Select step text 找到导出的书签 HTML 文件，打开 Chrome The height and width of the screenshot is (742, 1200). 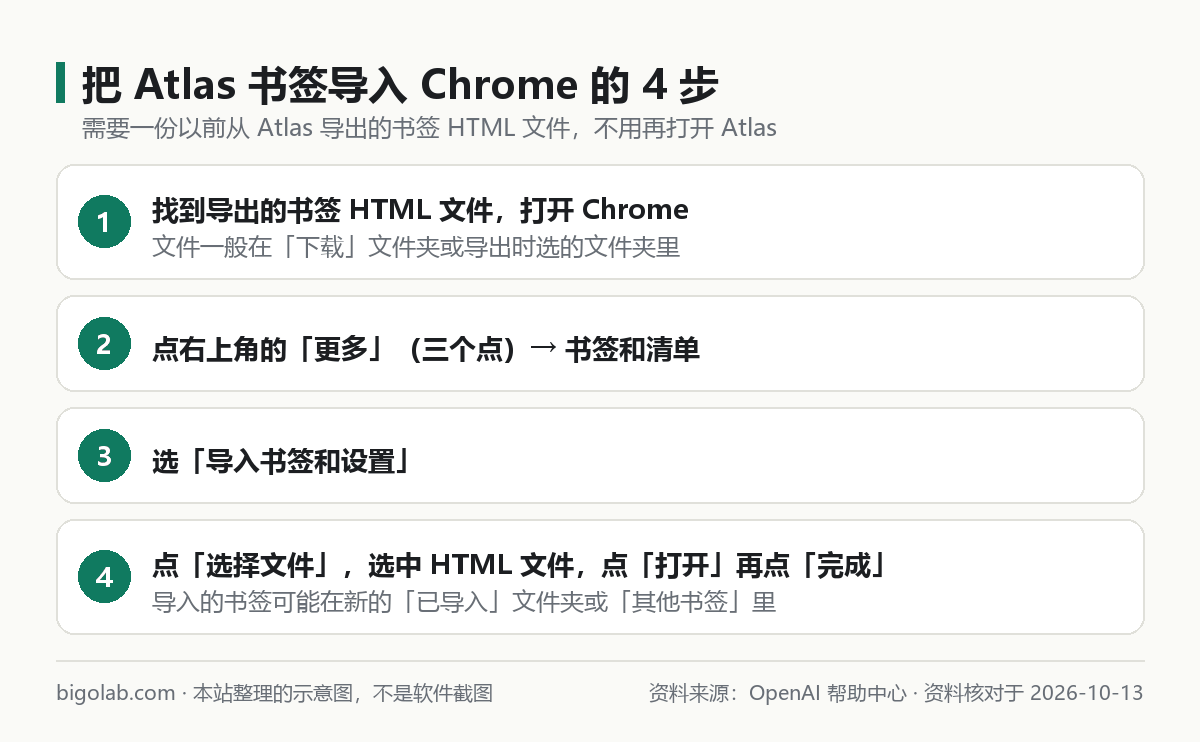coord(420,210)
